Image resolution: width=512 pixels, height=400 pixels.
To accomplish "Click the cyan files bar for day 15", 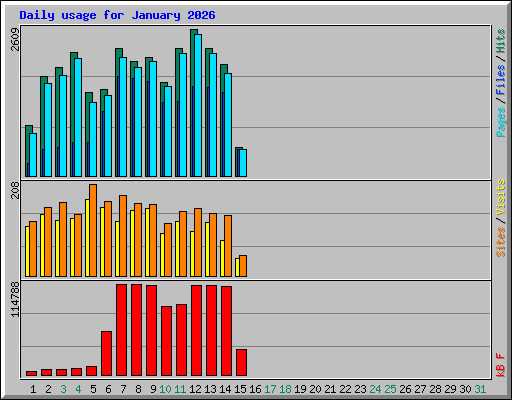I will click(x=243, y=163).
